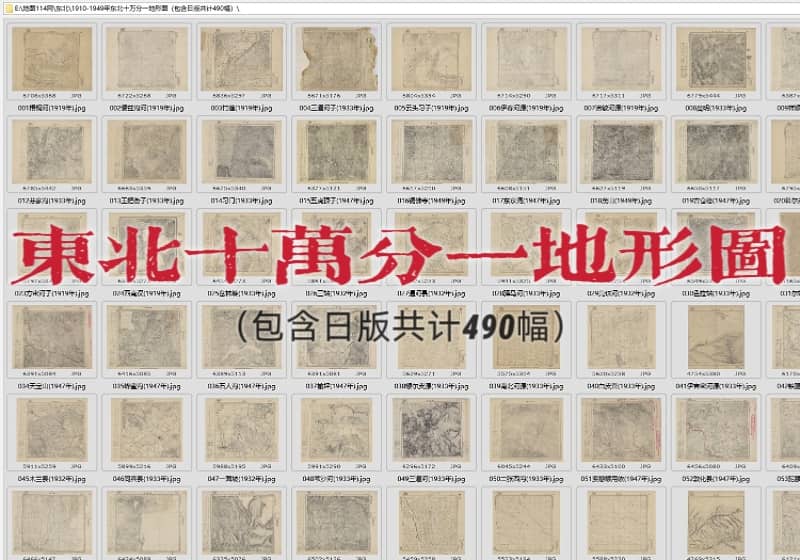Click the file name starting with 007
Viewport: 800px width, 560px height.
pyautogui.click(x=621, y=108)
